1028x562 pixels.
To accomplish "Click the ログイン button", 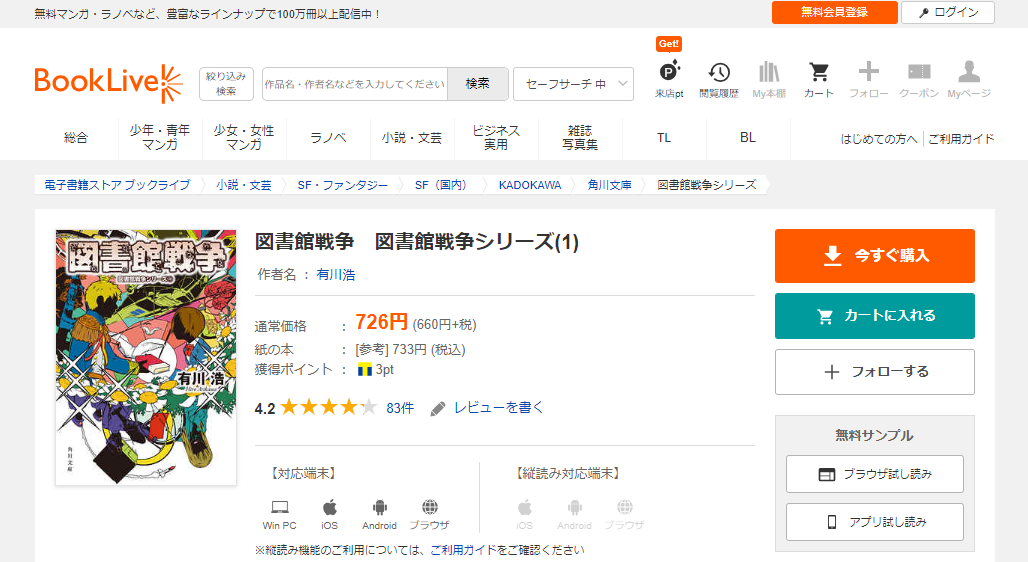I will click(948, 12).
